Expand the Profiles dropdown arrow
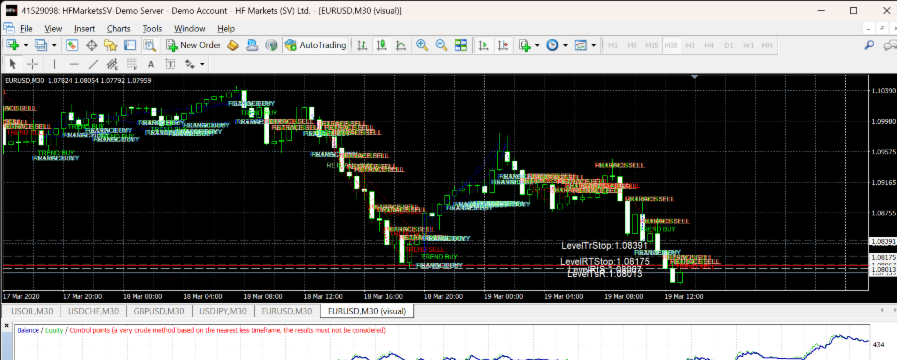Image resolution: width=897 pixels, height=360 pixels. tap(54, 45)
